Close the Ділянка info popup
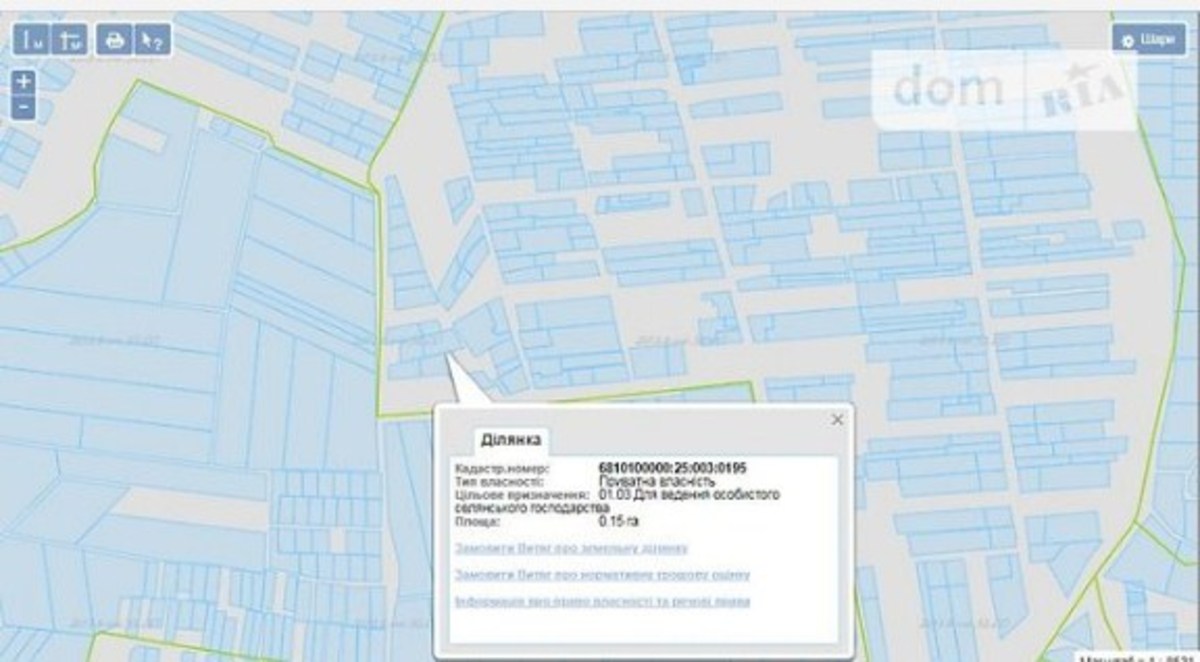The image size is (1200, 662). [838, 420]
